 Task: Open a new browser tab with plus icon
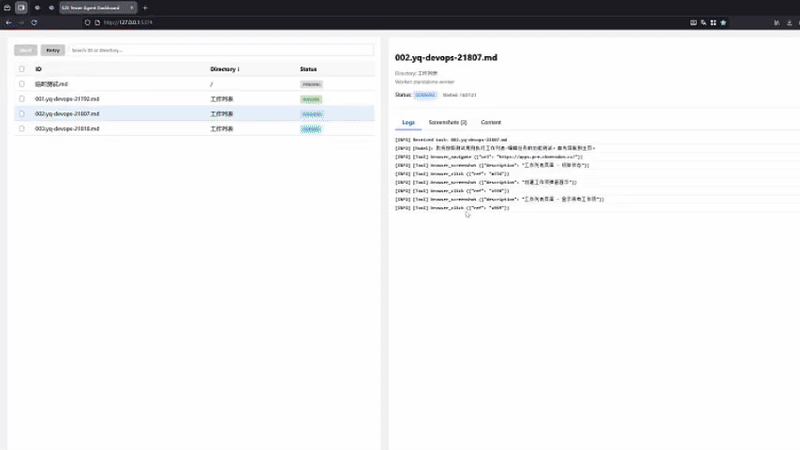[x=145, y=7]
